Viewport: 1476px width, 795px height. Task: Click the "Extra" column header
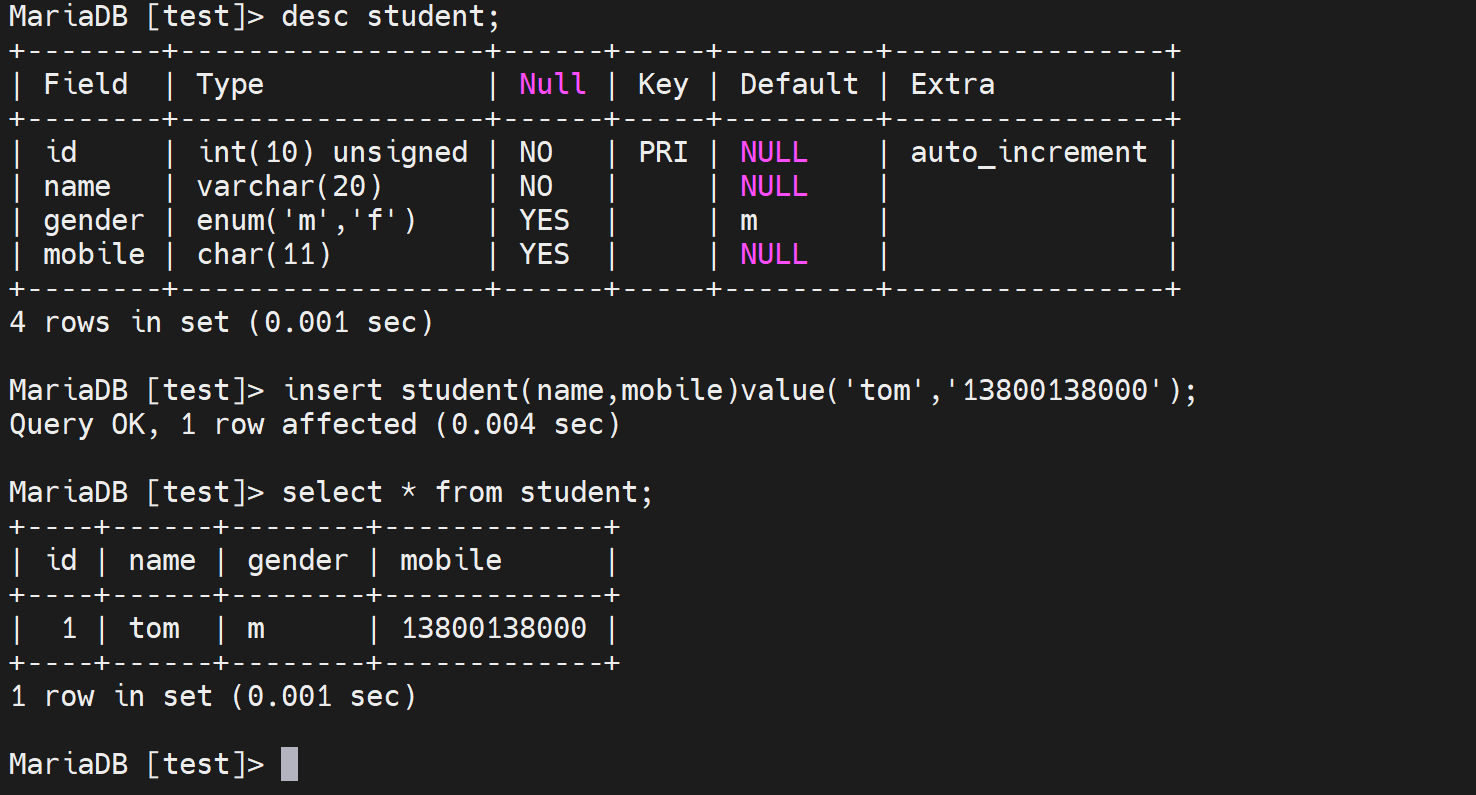(x=952, y=84)
